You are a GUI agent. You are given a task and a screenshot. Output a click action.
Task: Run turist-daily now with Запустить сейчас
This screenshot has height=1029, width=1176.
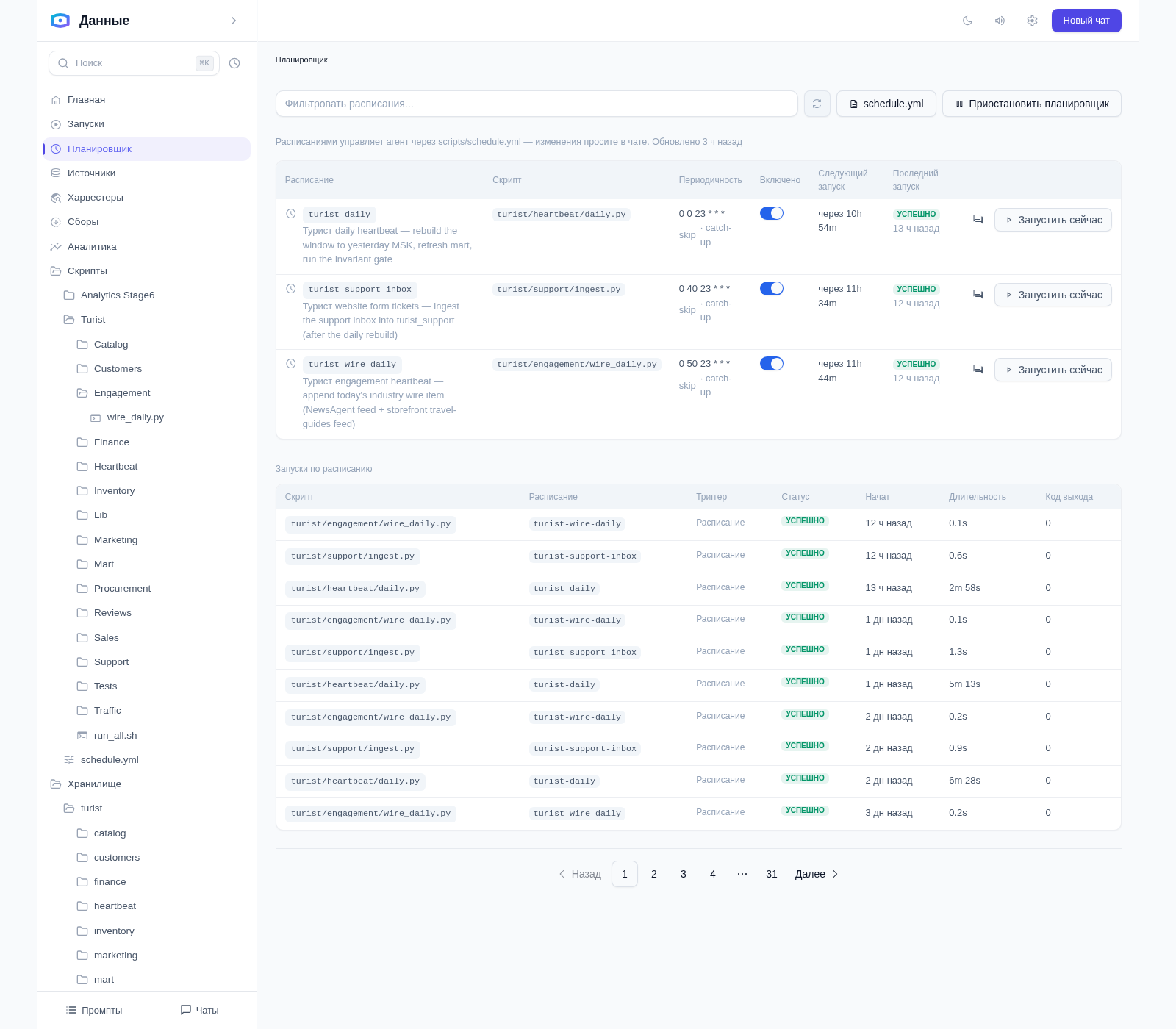[x=1053, y=220]
